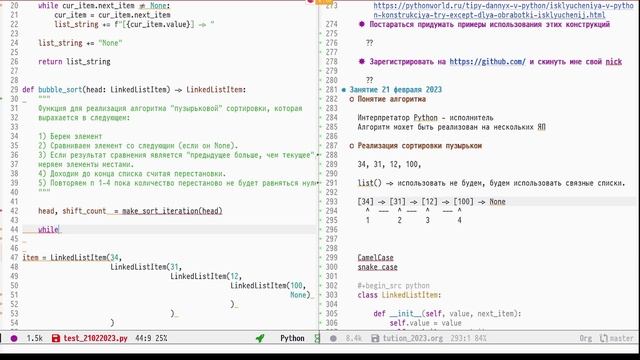Image resolution: width=640 pixels, height=360 pixels.
Task: Click 'LinkedListItem(100,' on line 50
Action: [x=268, y=286]
